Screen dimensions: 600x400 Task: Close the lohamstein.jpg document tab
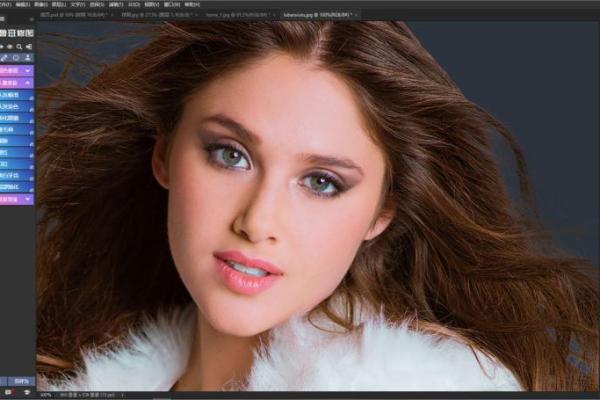[x=356, y=16]
